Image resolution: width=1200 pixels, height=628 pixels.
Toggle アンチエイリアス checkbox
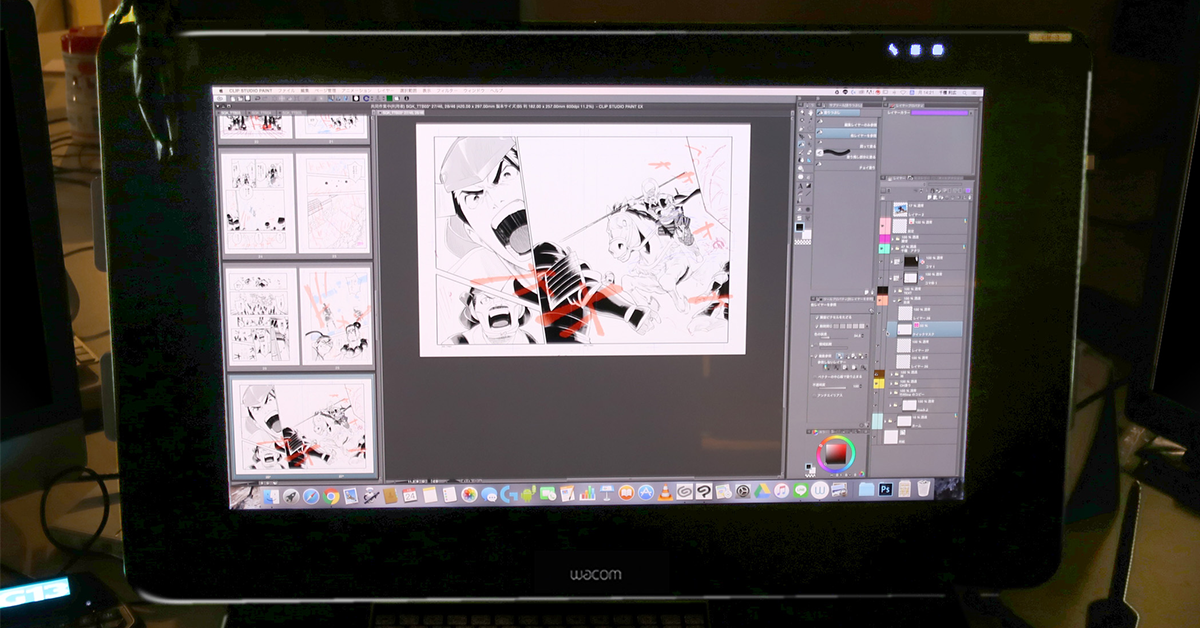tap(814, 395)
